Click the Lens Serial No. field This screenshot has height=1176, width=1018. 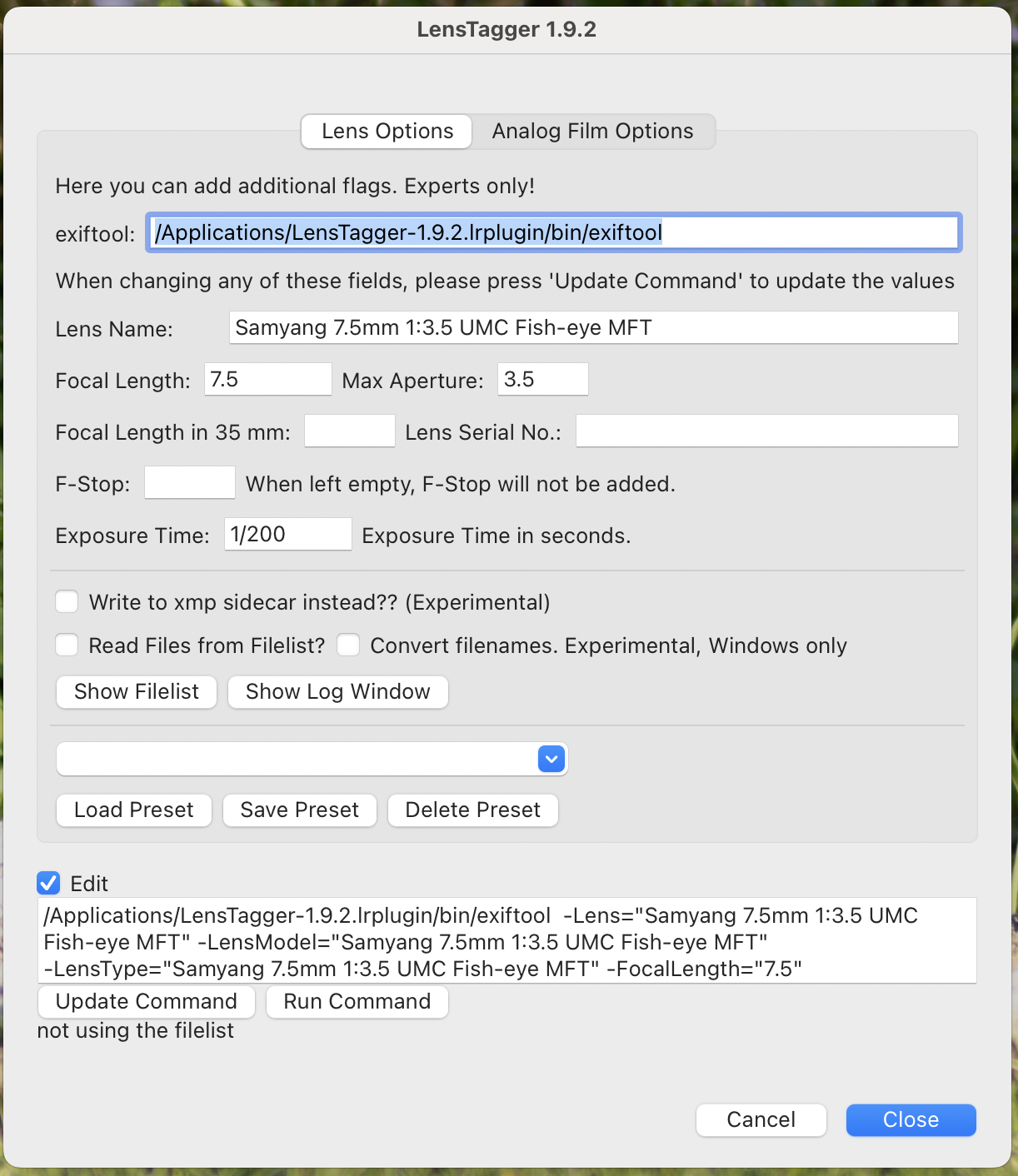click(x=766, y=431)
